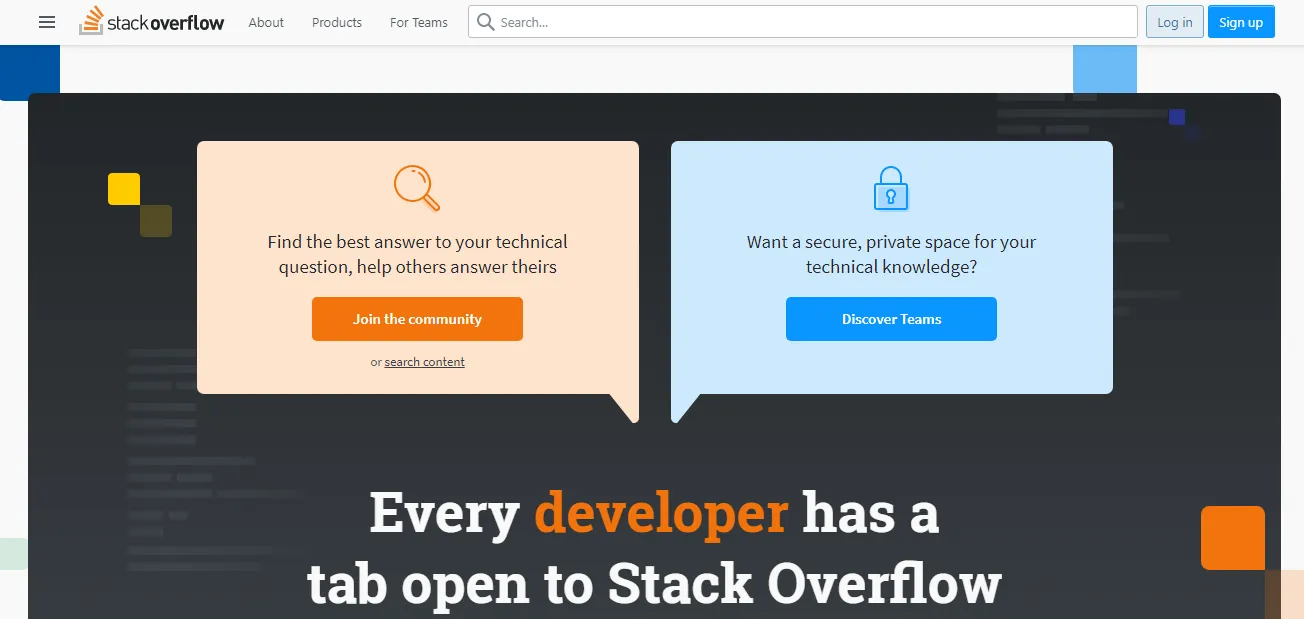Open the Products menu item
Viewport: 1304px width, 619px height.
coord(337,22)
